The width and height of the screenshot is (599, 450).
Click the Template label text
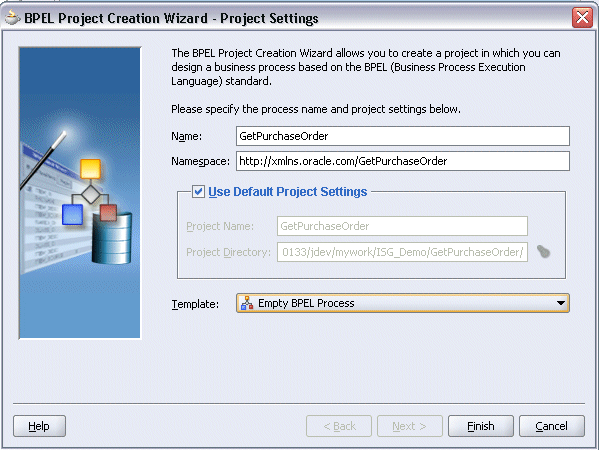tap(195, 304)
